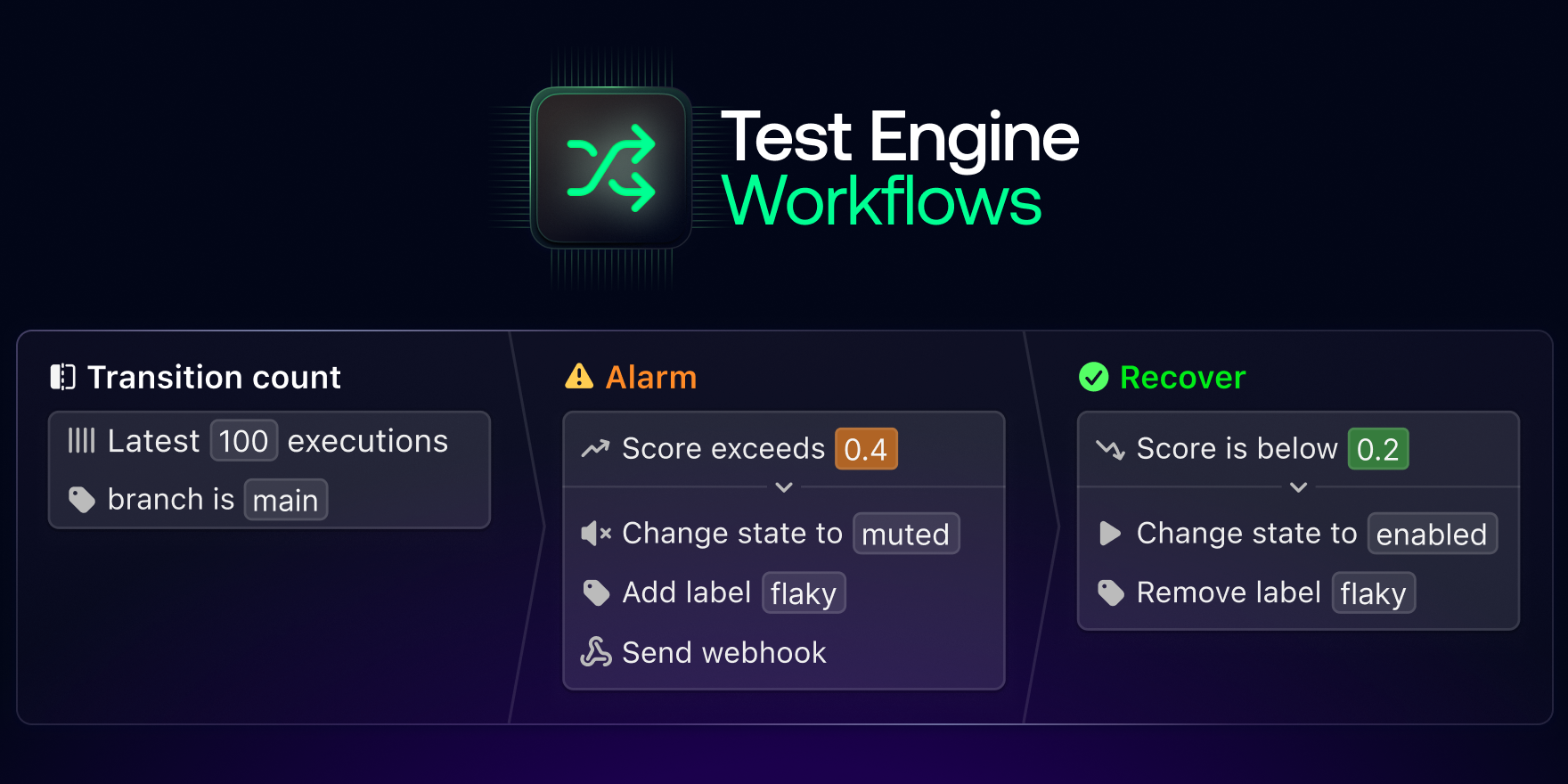Click the Transition count panel icon
This screenshot has width=1568, height=784.
coord(62,377)
